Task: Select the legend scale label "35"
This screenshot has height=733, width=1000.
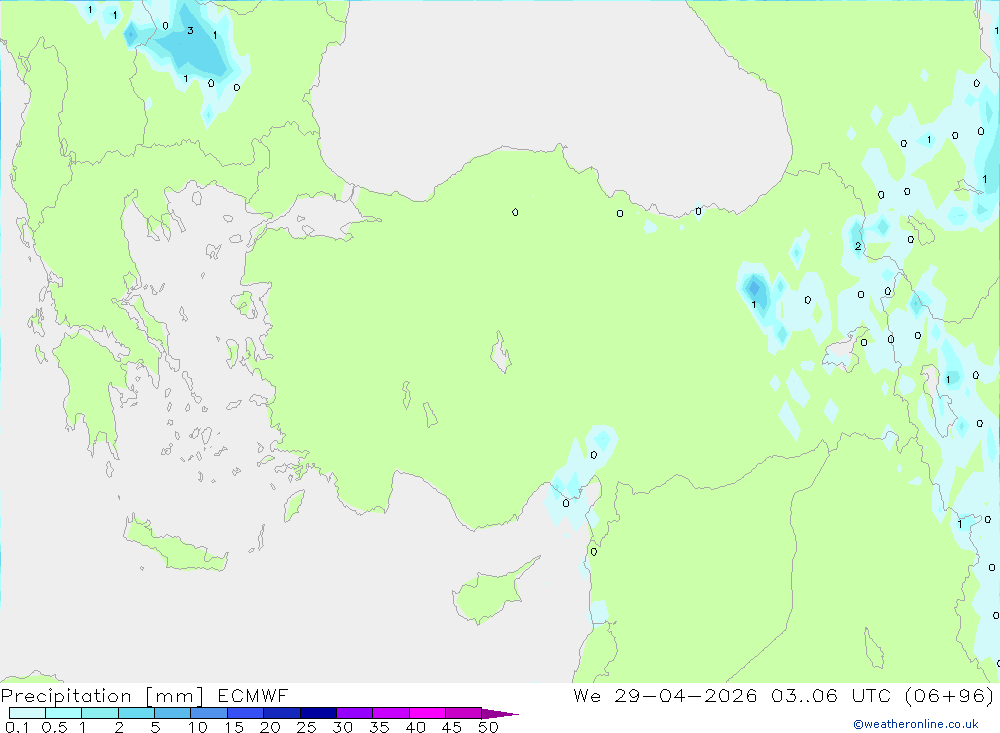Action: (x=379, y=727)
